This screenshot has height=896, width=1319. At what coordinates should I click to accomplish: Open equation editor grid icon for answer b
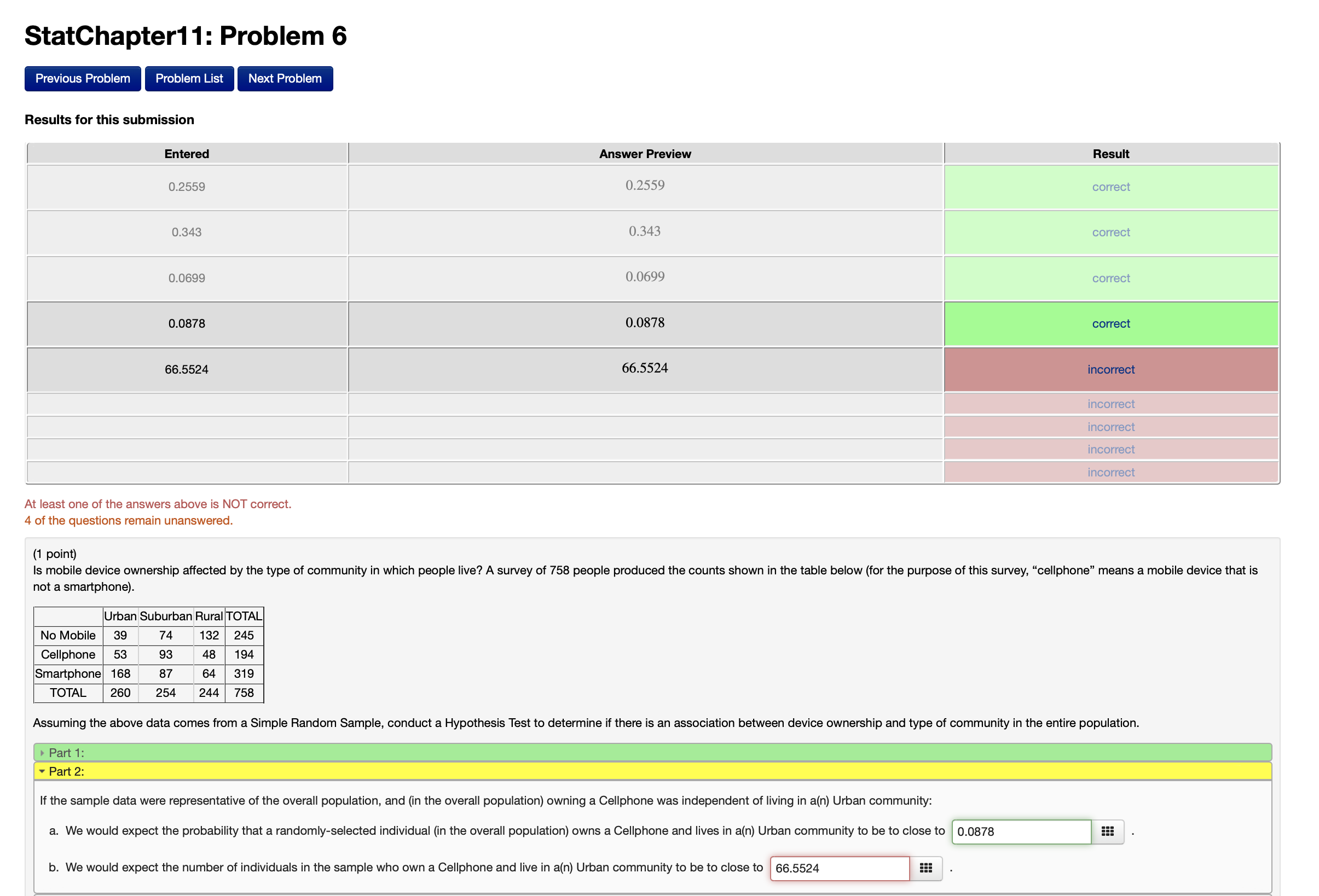coord(925,868)
